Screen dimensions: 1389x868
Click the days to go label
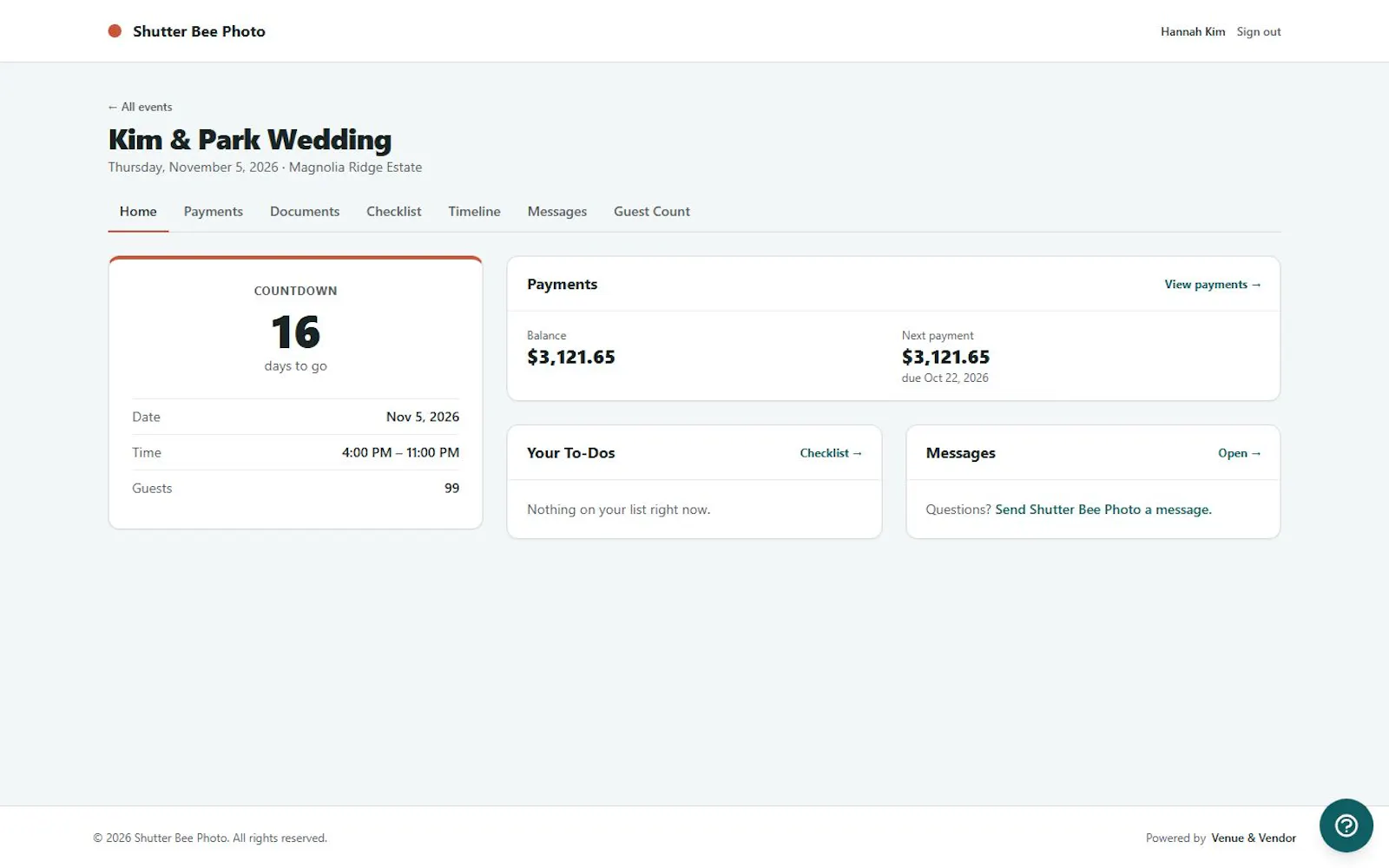(296, 366)
